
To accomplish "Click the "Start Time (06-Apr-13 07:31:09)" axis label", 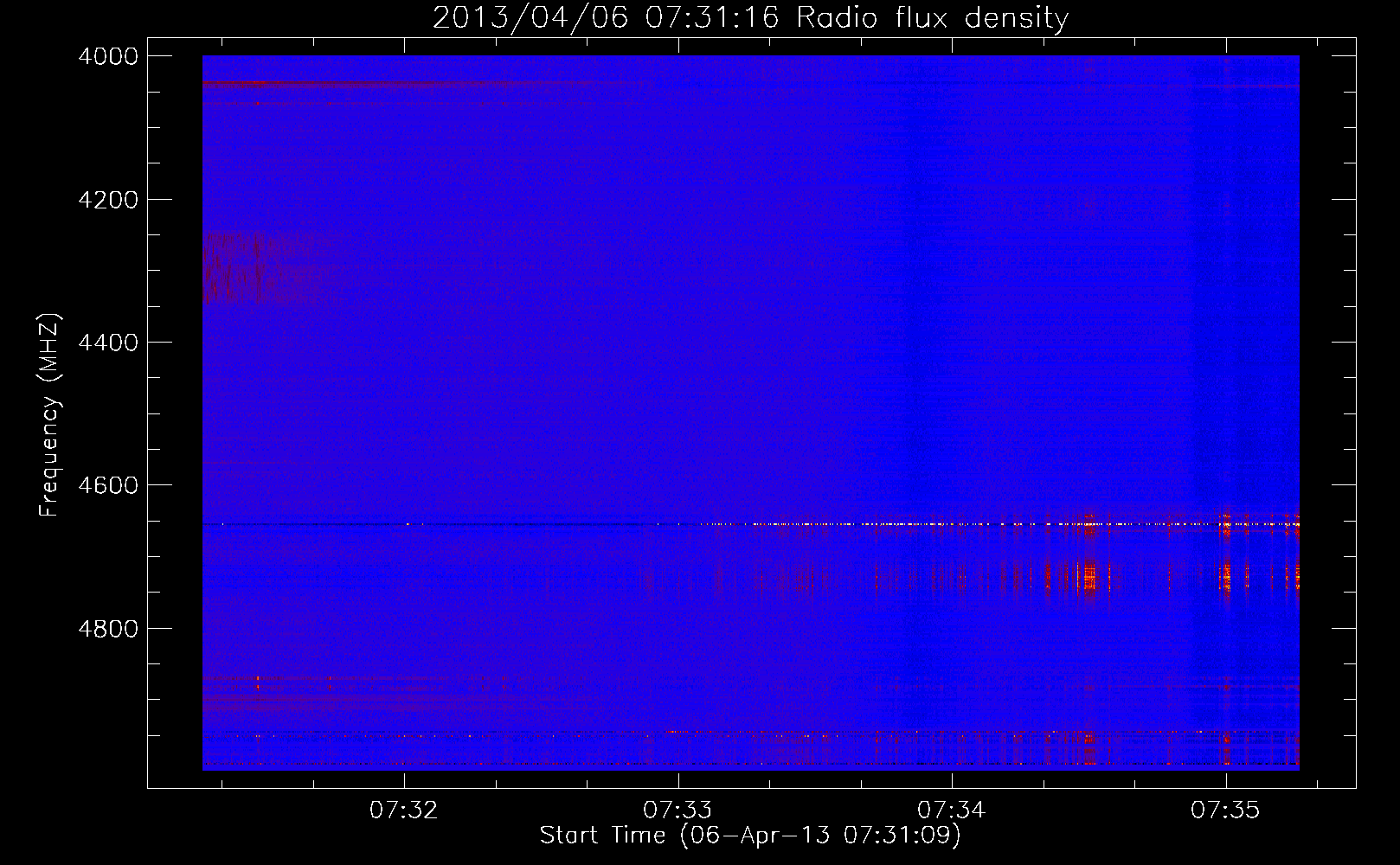I will pos(750,836).
